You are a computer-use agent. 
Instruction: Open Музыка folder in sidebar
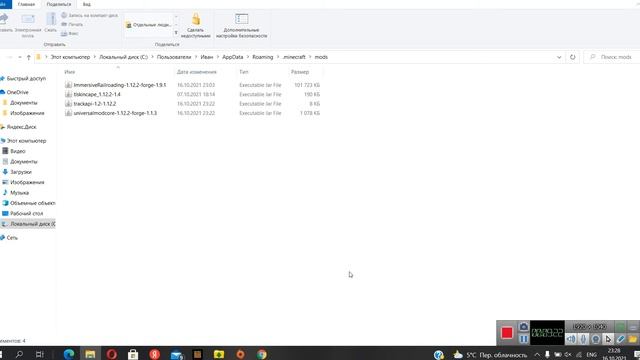point(19,193)
